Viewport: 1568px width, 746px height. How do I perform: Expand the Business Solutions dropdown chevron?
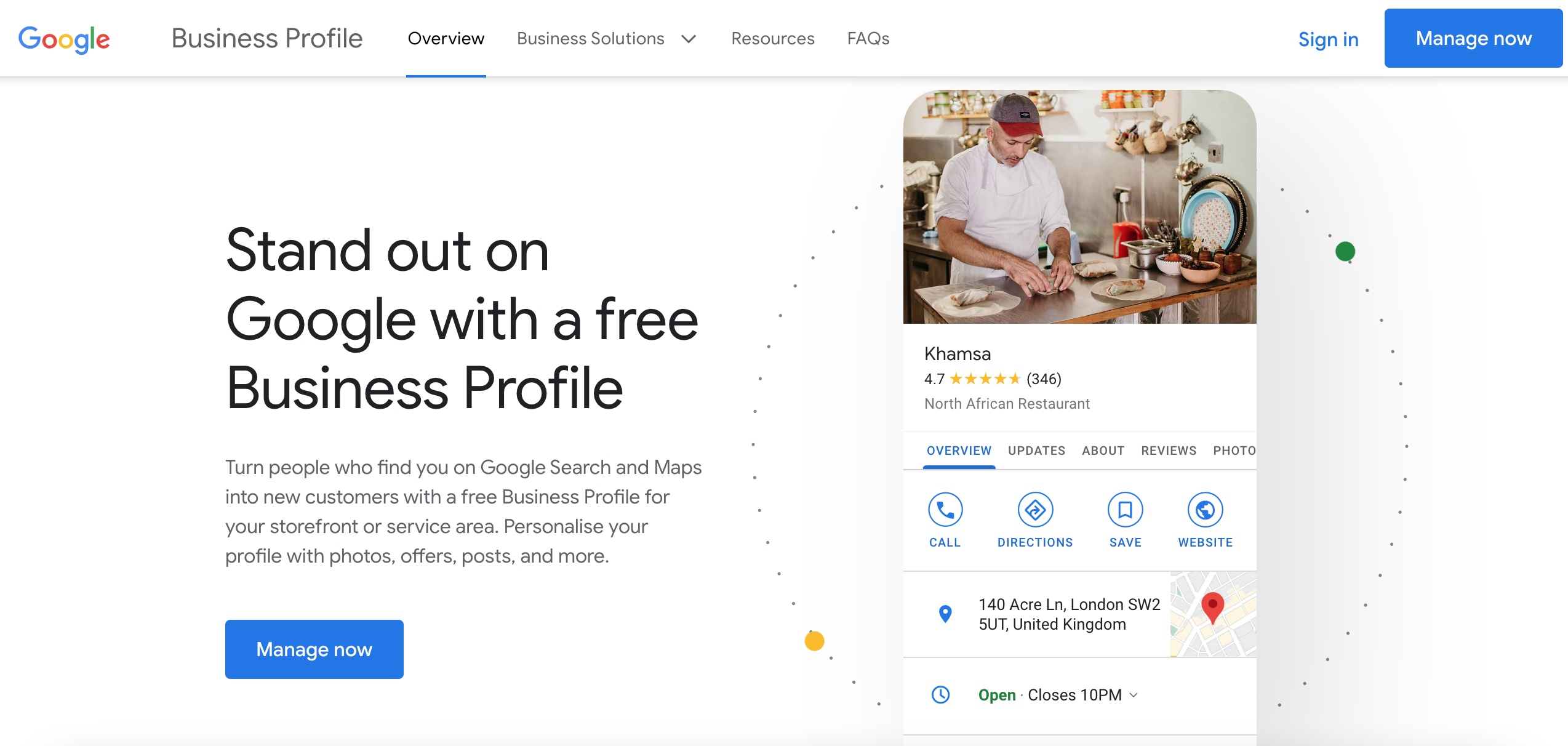[689, 39]
